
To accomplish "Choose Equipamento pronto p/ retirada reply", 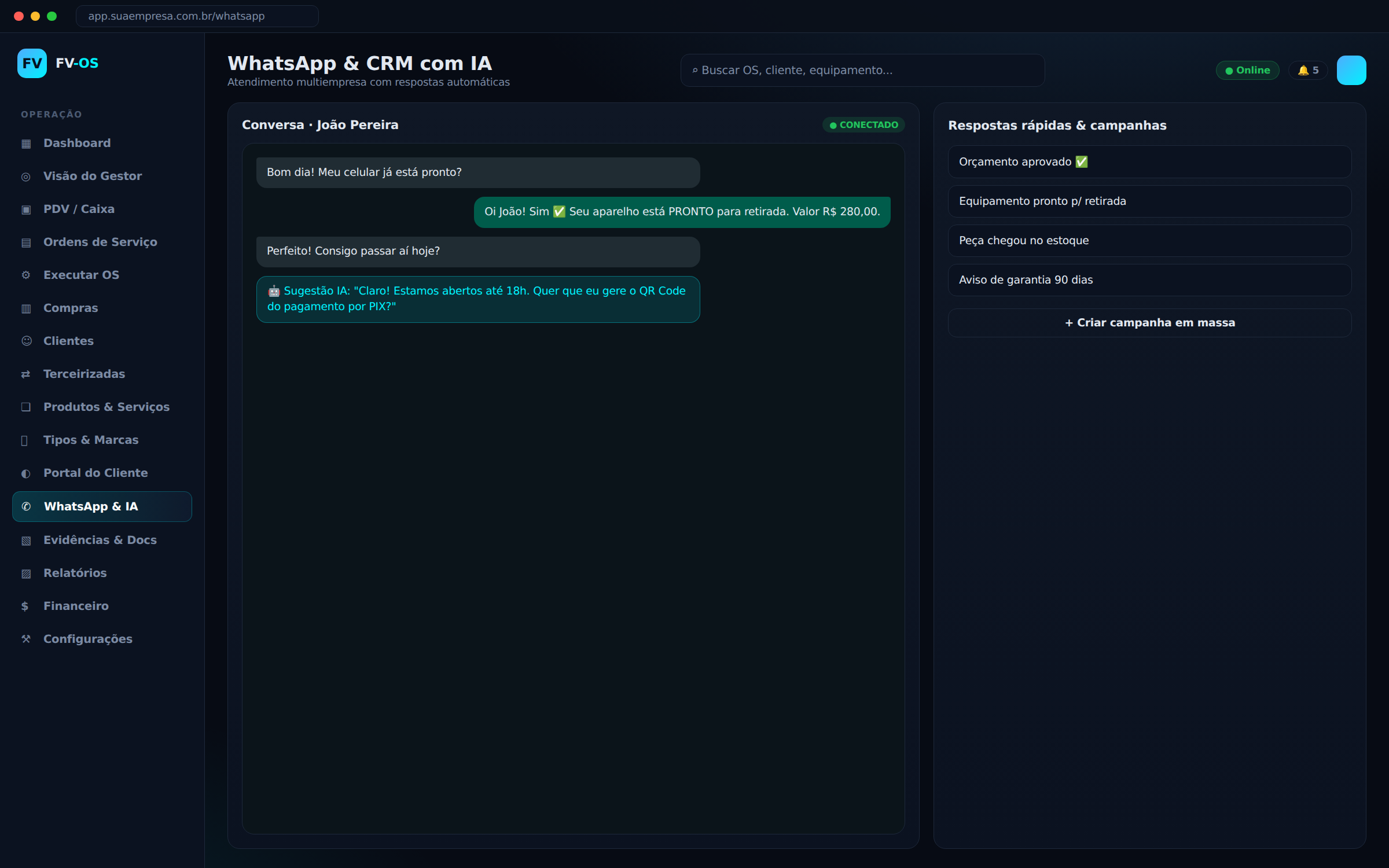I will coord(1149,201).
